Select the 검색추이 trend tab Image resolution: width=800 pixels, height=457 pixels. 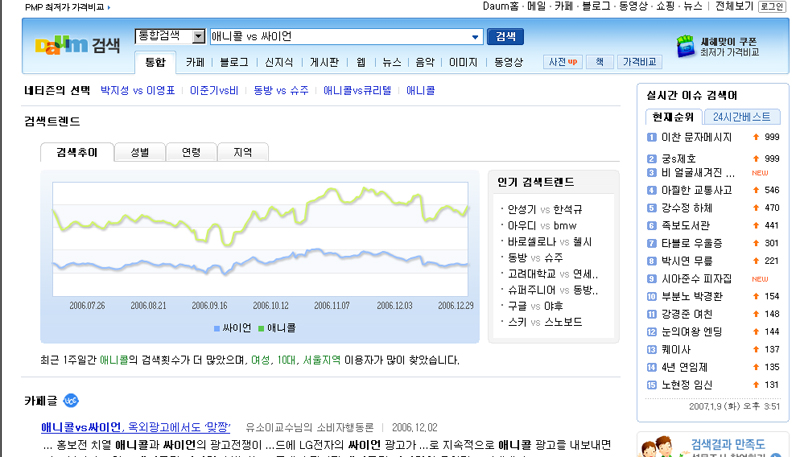coord(77,152)
